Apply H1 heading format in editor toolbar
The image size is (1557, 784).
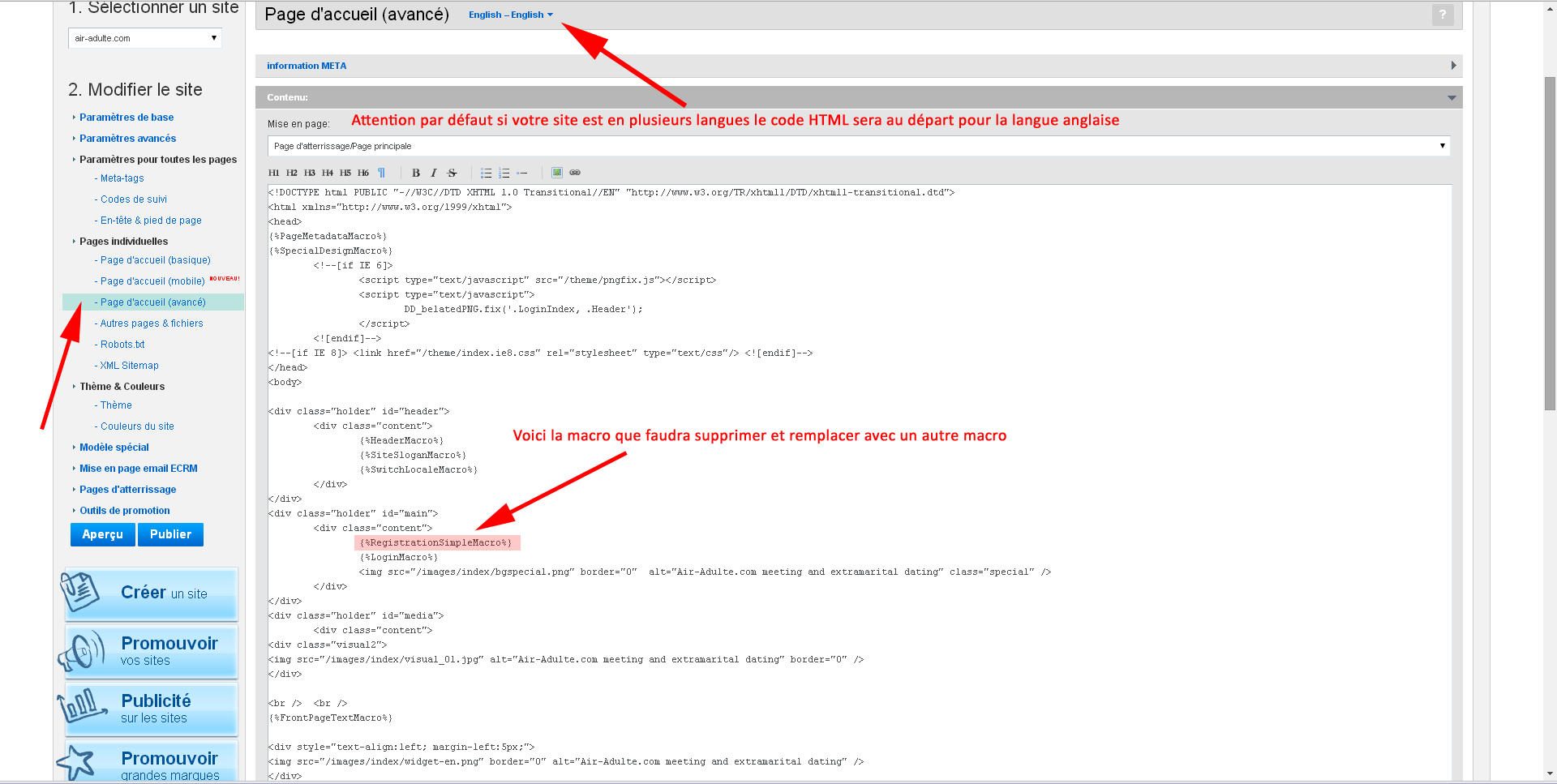pyautogui.click(x=273, y=173)
